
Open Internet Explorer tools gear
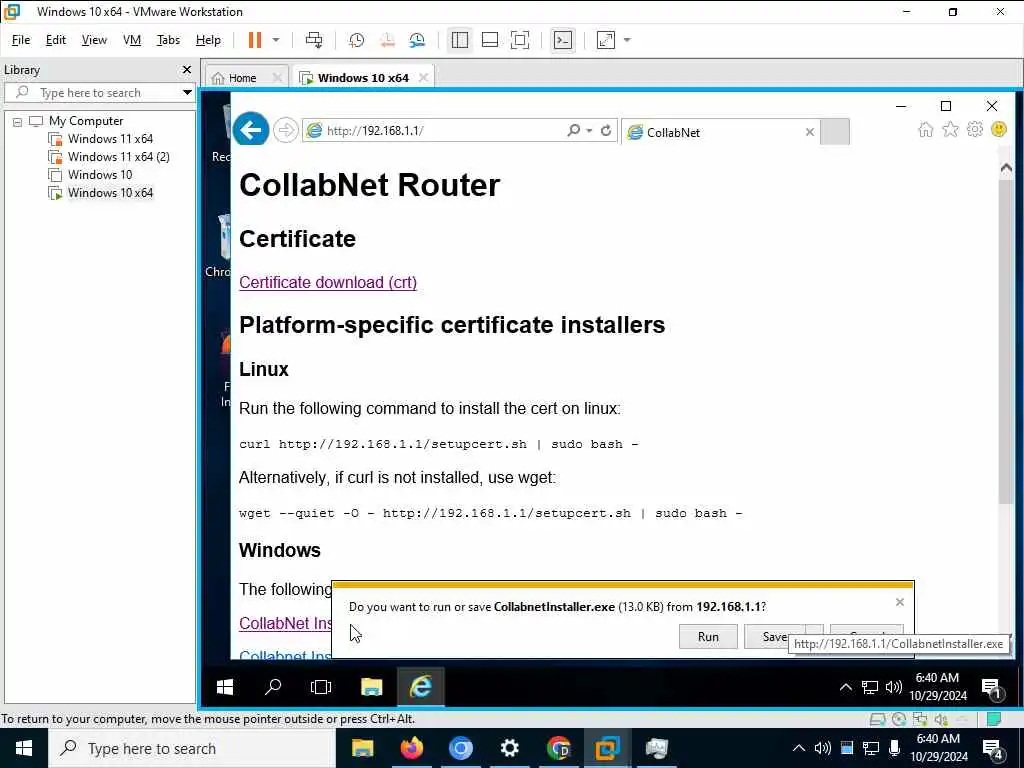(x=974, y=129)
